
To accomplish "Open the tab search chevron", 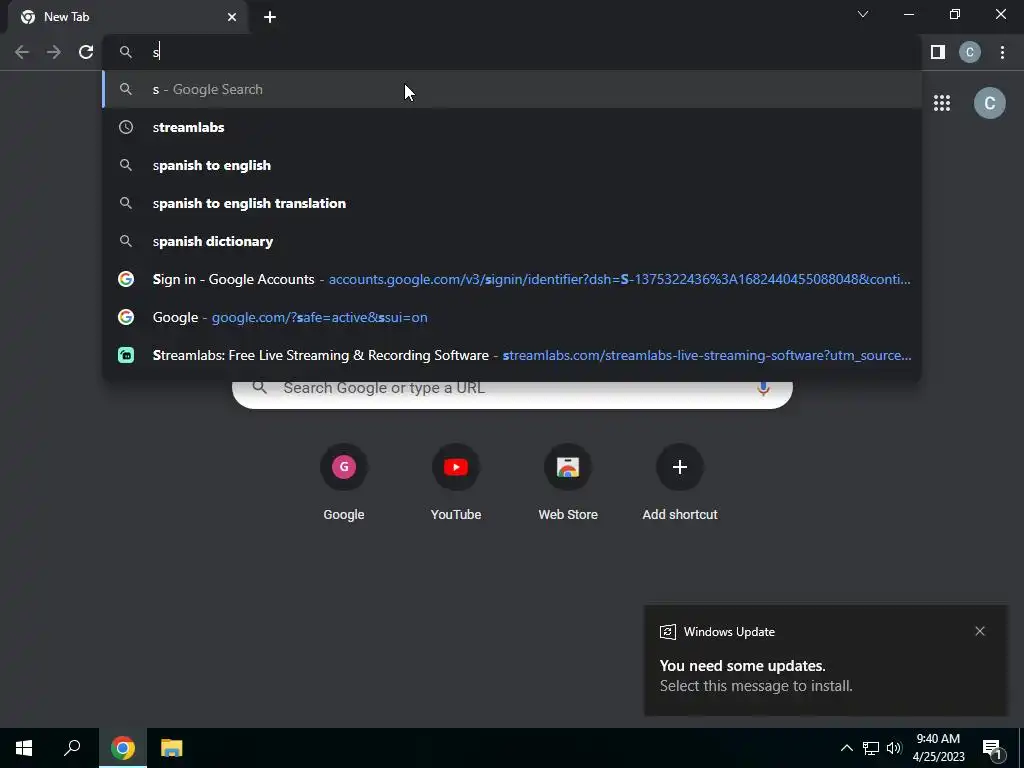I will pyautogui.click(x=863, y=14).
